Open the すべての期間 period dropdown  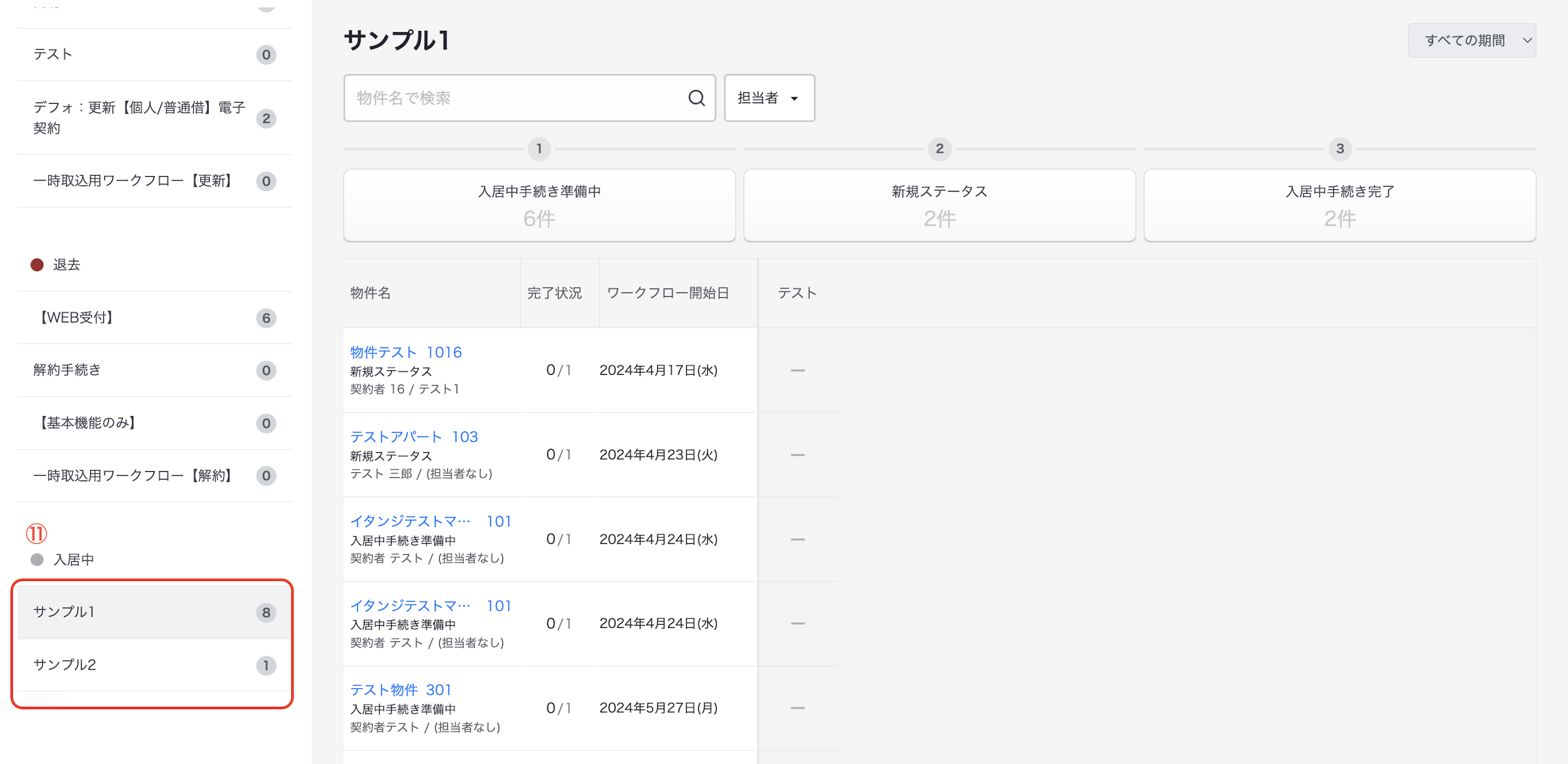click(x=1471, y=41)
